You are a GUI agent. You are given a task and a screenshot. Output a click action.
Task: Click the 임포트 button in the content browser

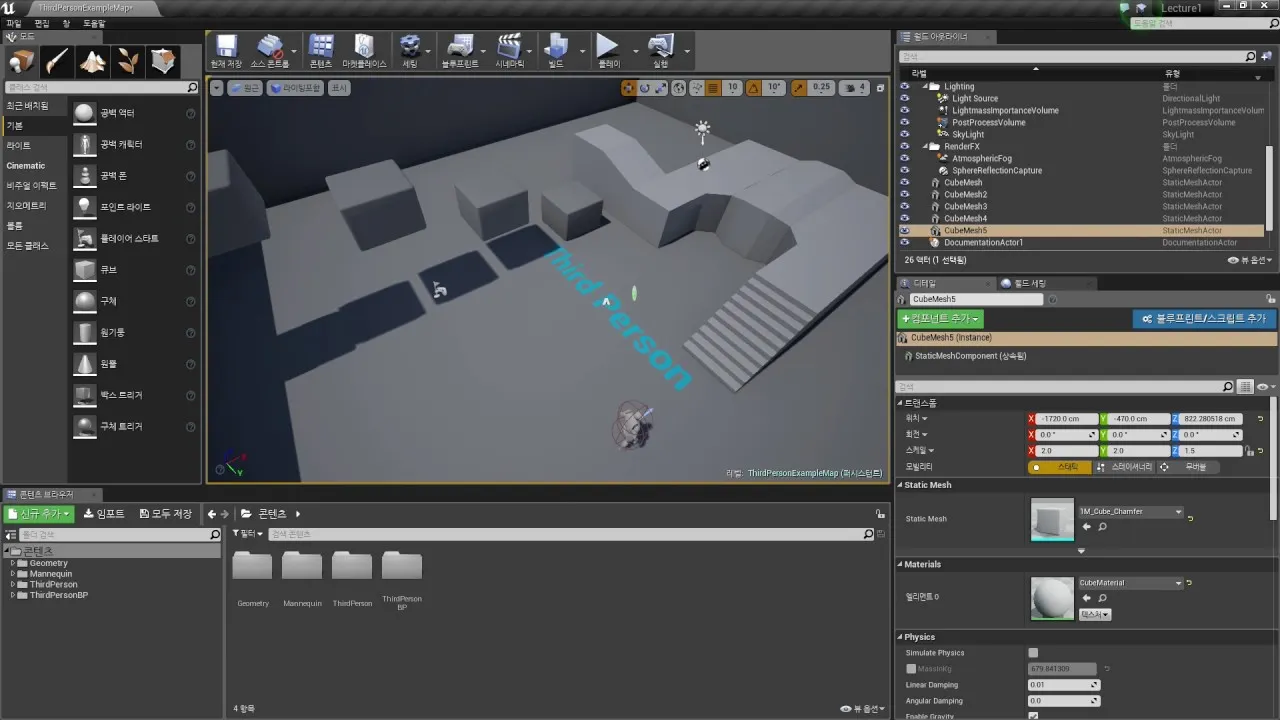[104, 514]
